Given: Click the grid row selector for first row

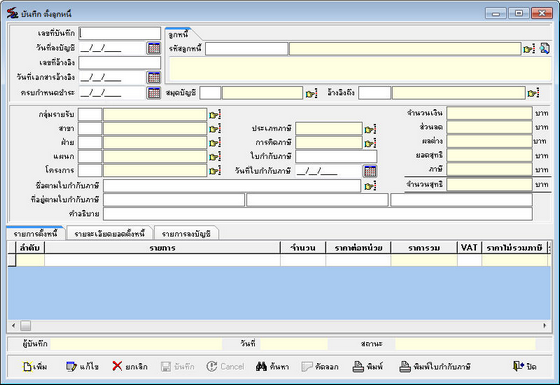Looking at the screenshot, I should click(x=12, y=260).
